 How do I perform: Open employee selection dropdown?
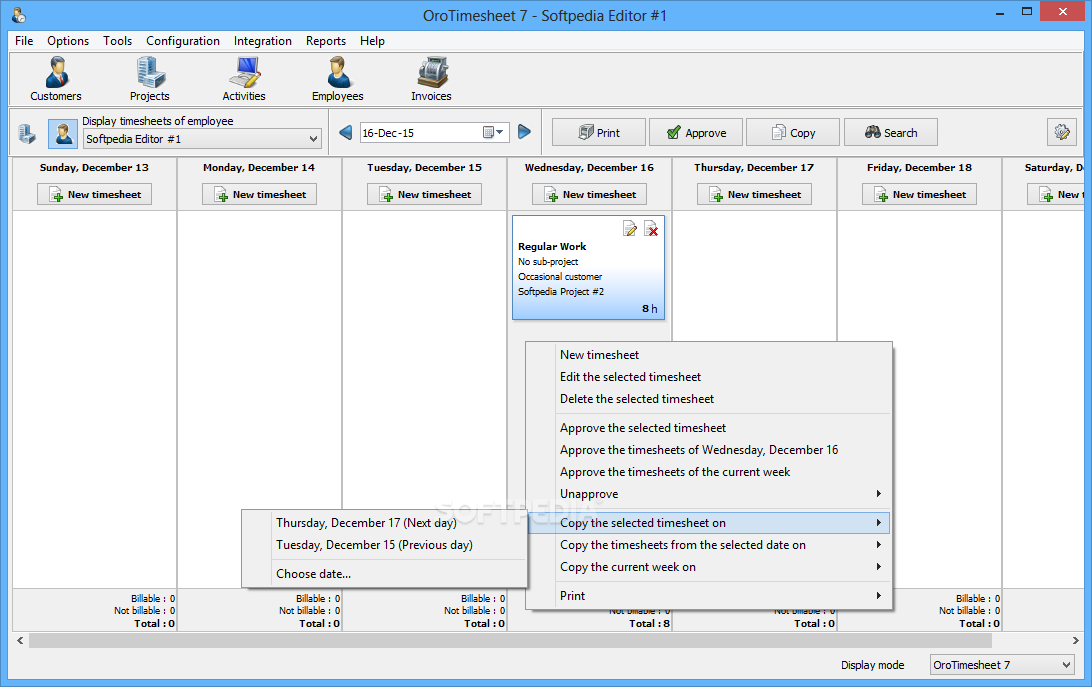click(x=202, y=139)
